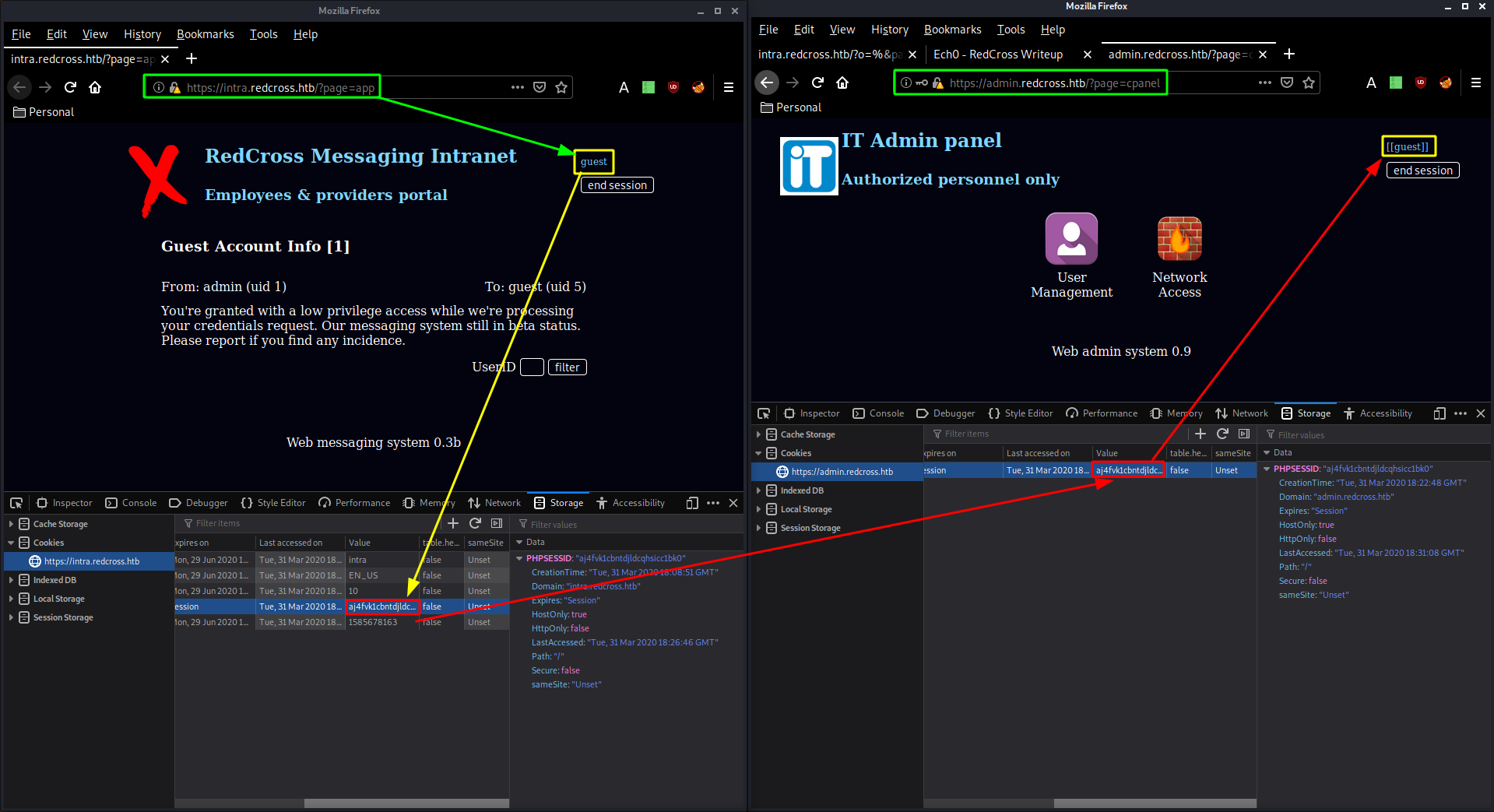Click the UserID input field

point(532,367)
